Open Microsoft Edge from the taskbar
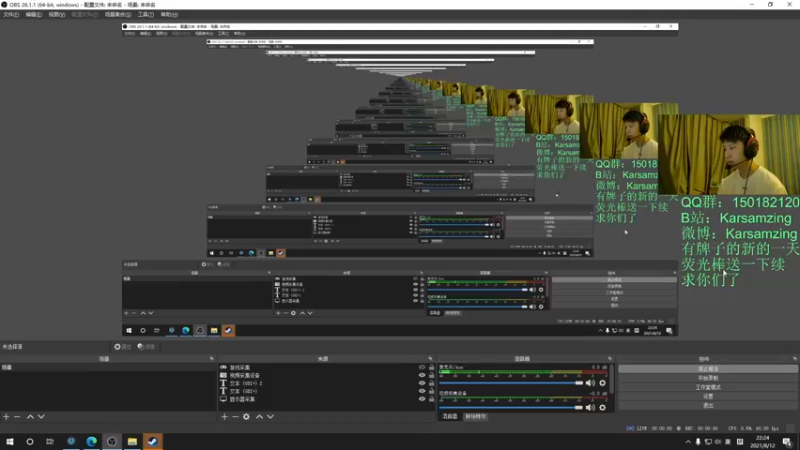Viewport: 800px width, 450px height. [x=91, y=441]
